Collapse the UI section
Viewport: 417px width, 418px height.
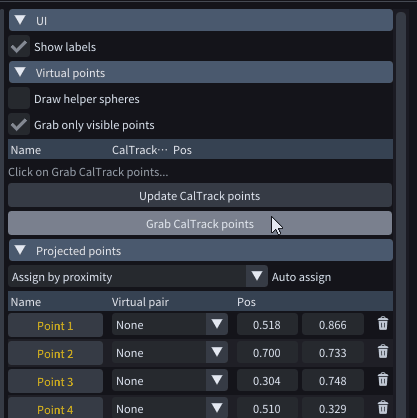[x=201, y=20]
